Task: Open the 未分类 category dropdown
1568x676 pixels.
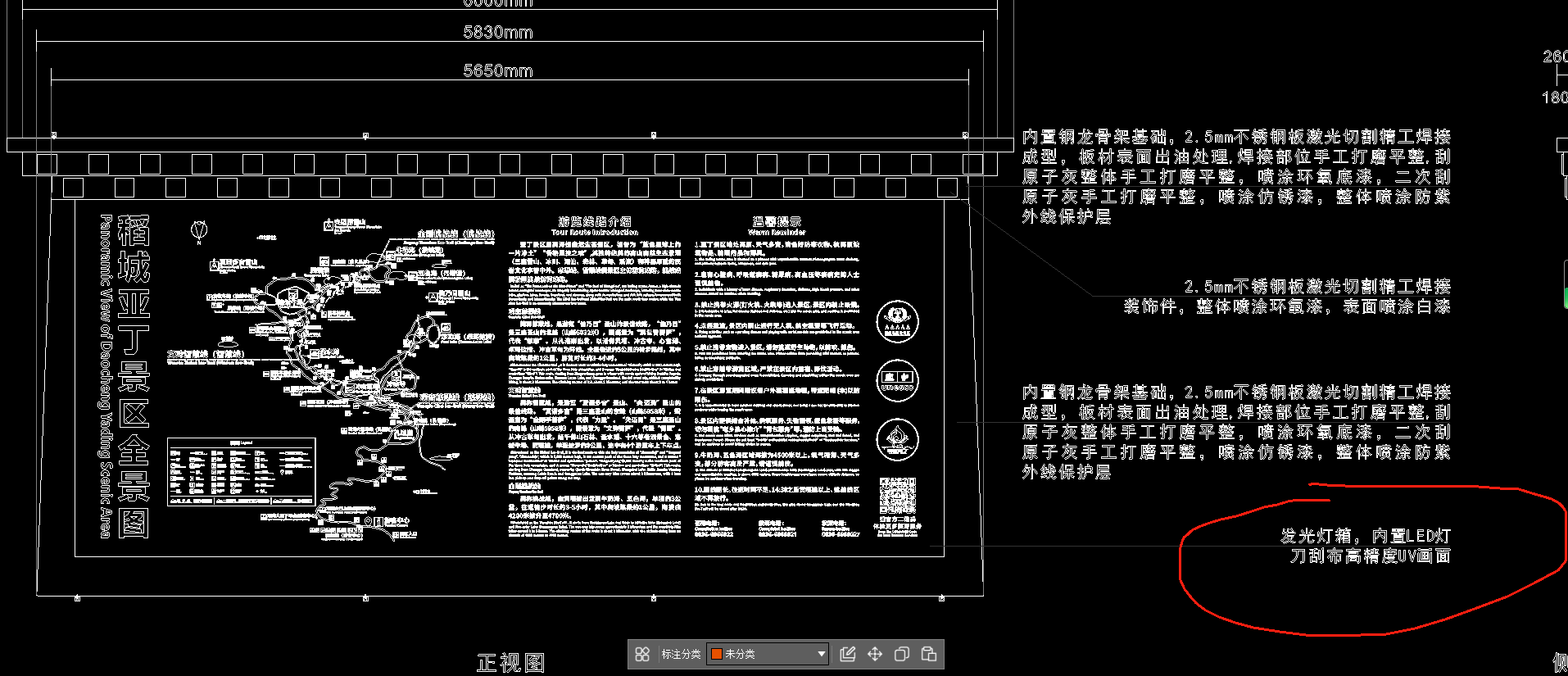Action: point(768,654)
